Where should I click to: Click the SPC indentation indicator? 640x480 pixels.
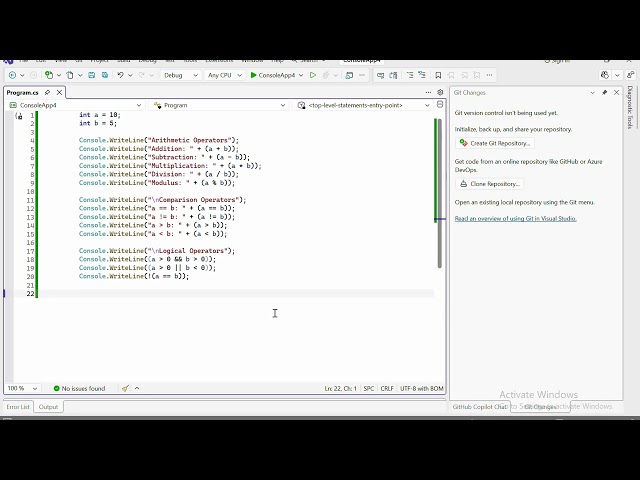point(369,389)
